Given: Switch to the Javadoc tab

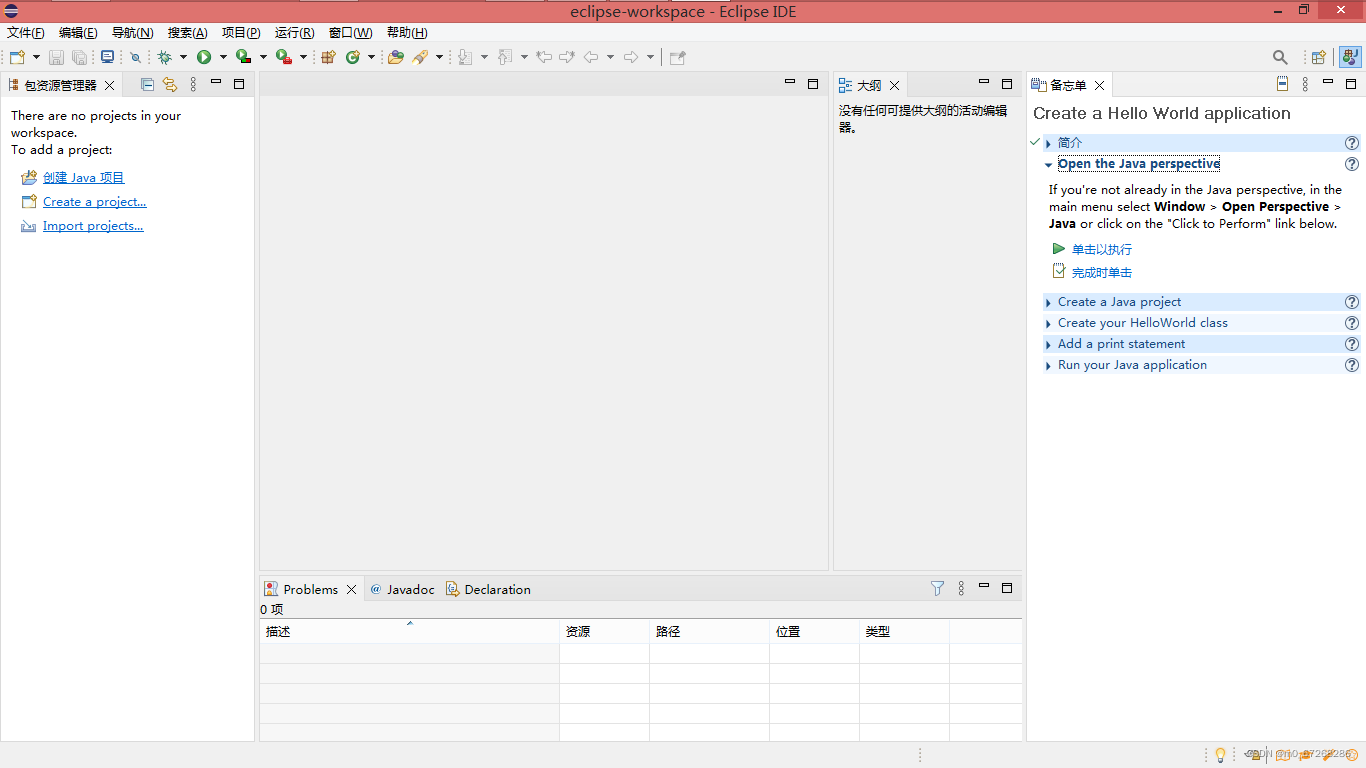Looking at the screenshot, I should point(402,589).
